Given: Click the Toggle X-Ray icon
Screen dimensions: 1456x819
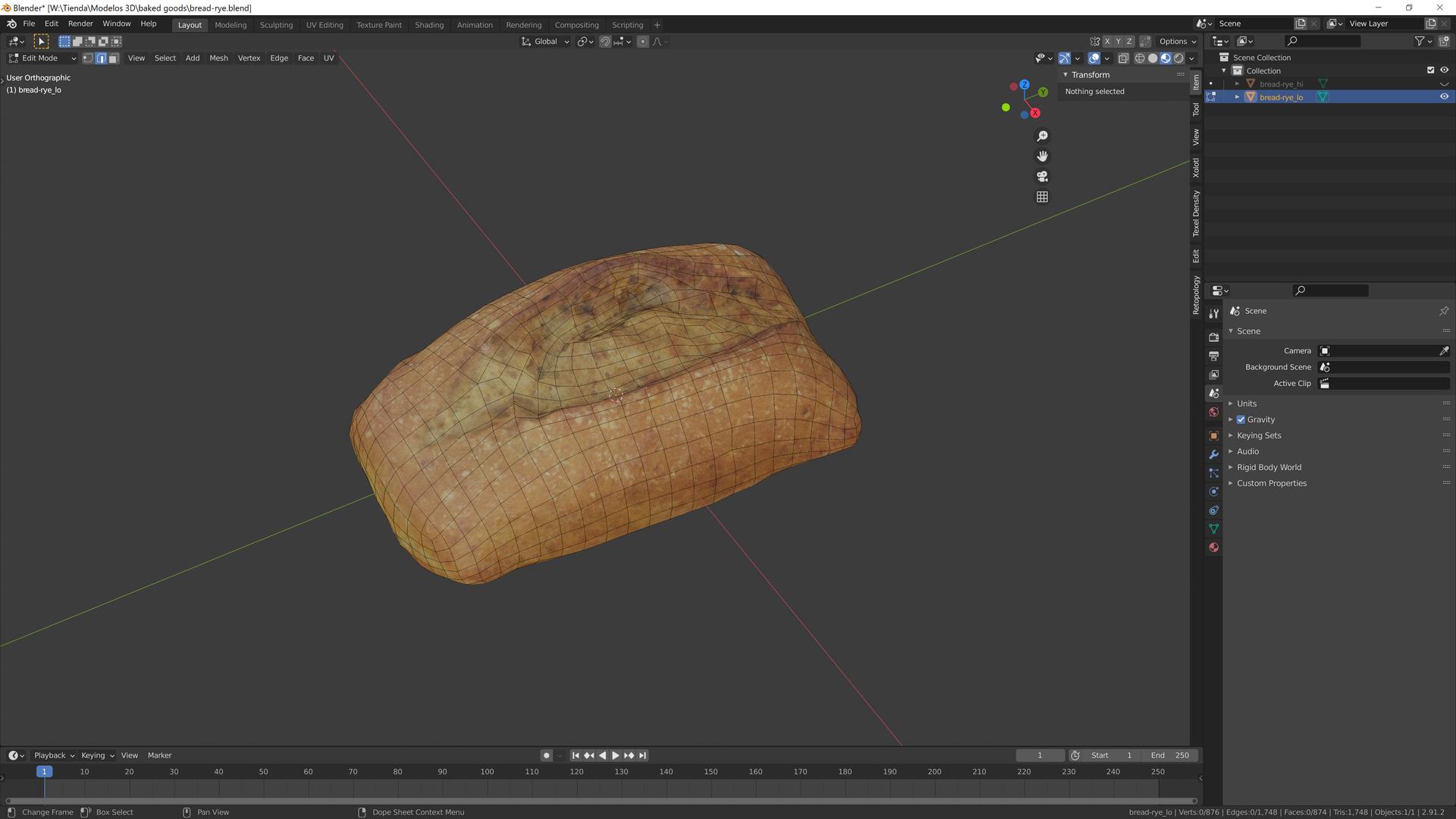Looking at the screenshot, I should [1123, 58].
